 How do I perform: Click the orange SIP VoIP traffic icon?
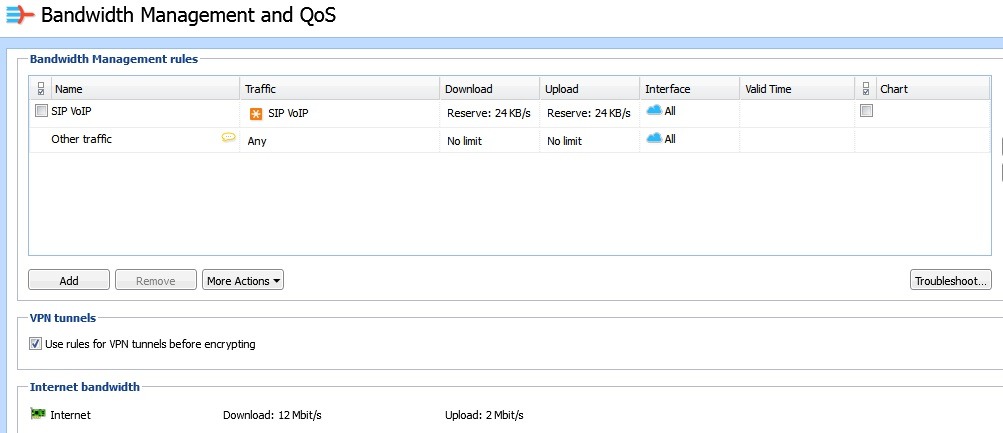pos(255,114)
